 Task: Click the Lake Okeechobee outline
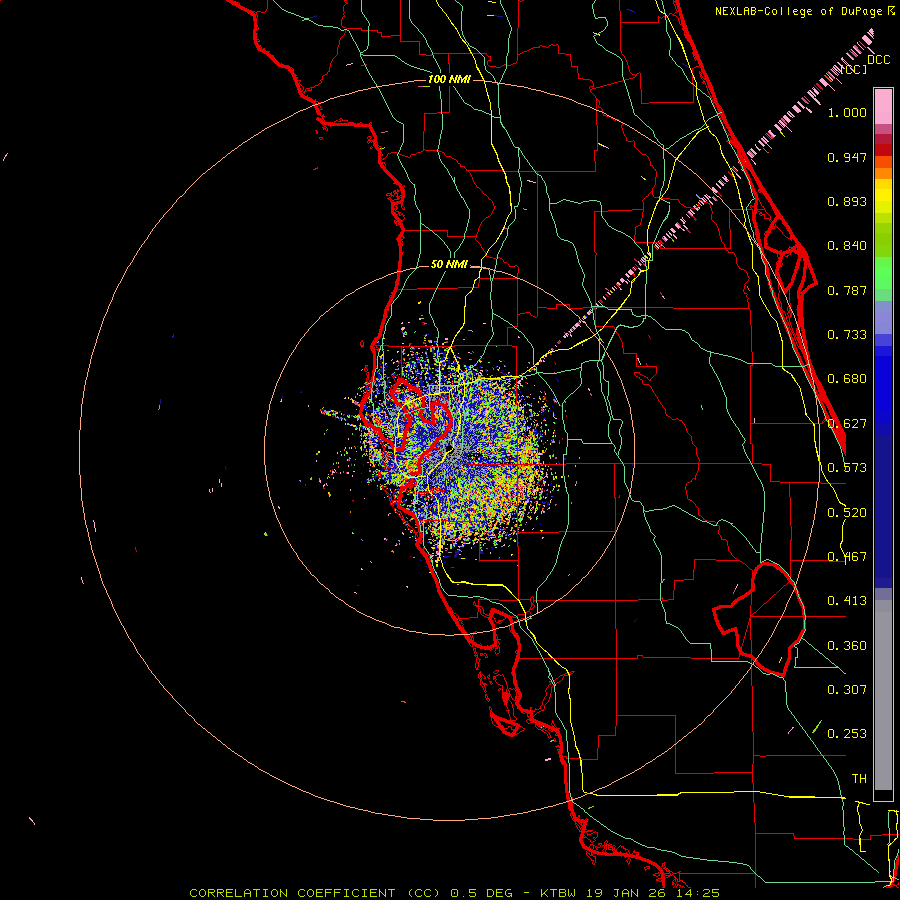click(759, 619)
